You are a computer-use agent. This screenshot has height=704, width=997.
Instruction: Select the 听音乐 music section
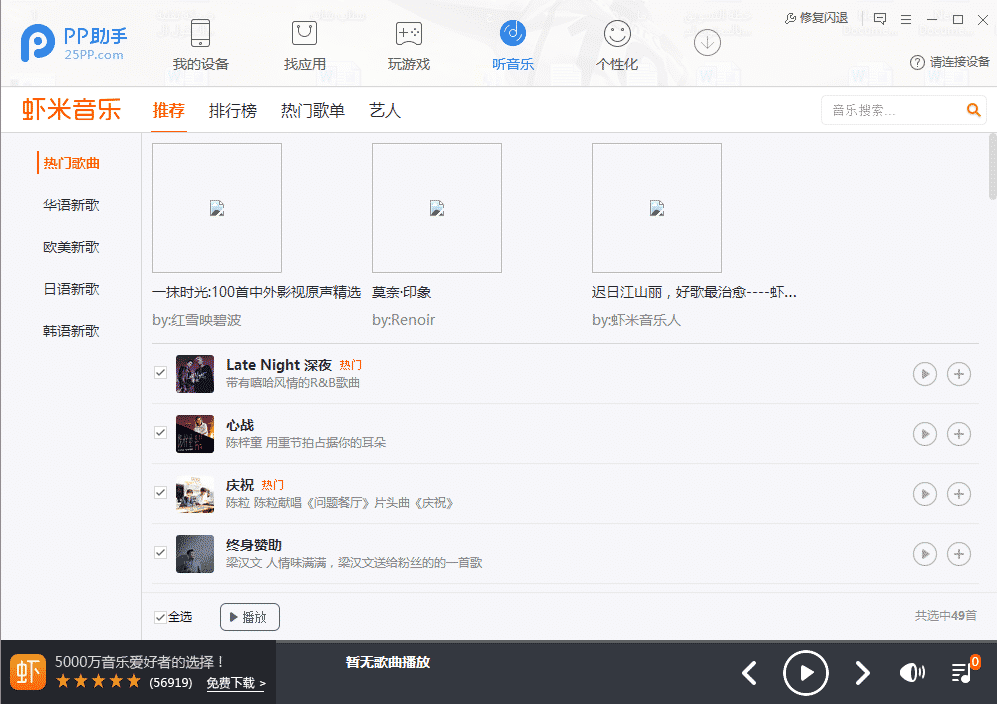coord(512,45)
